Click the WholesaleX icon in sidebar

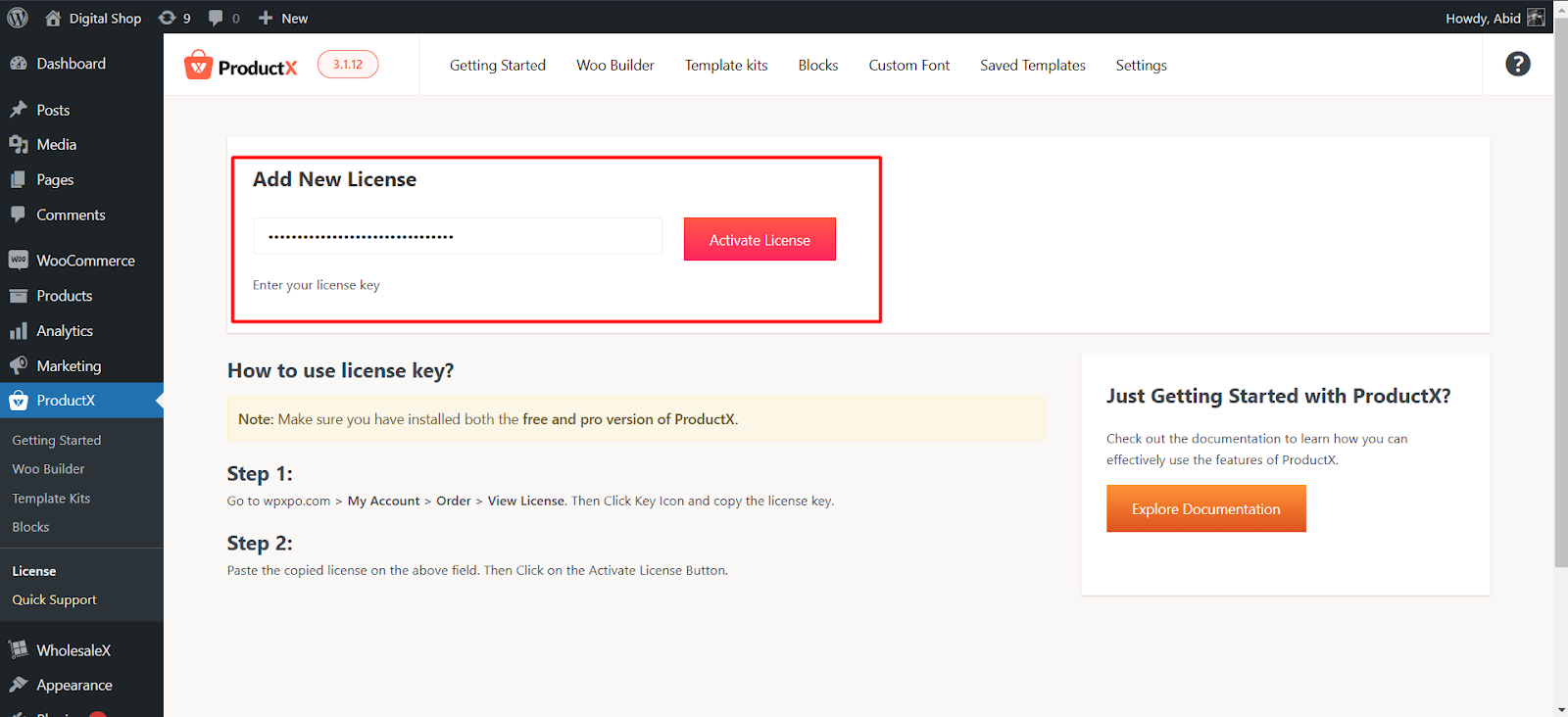19,650
